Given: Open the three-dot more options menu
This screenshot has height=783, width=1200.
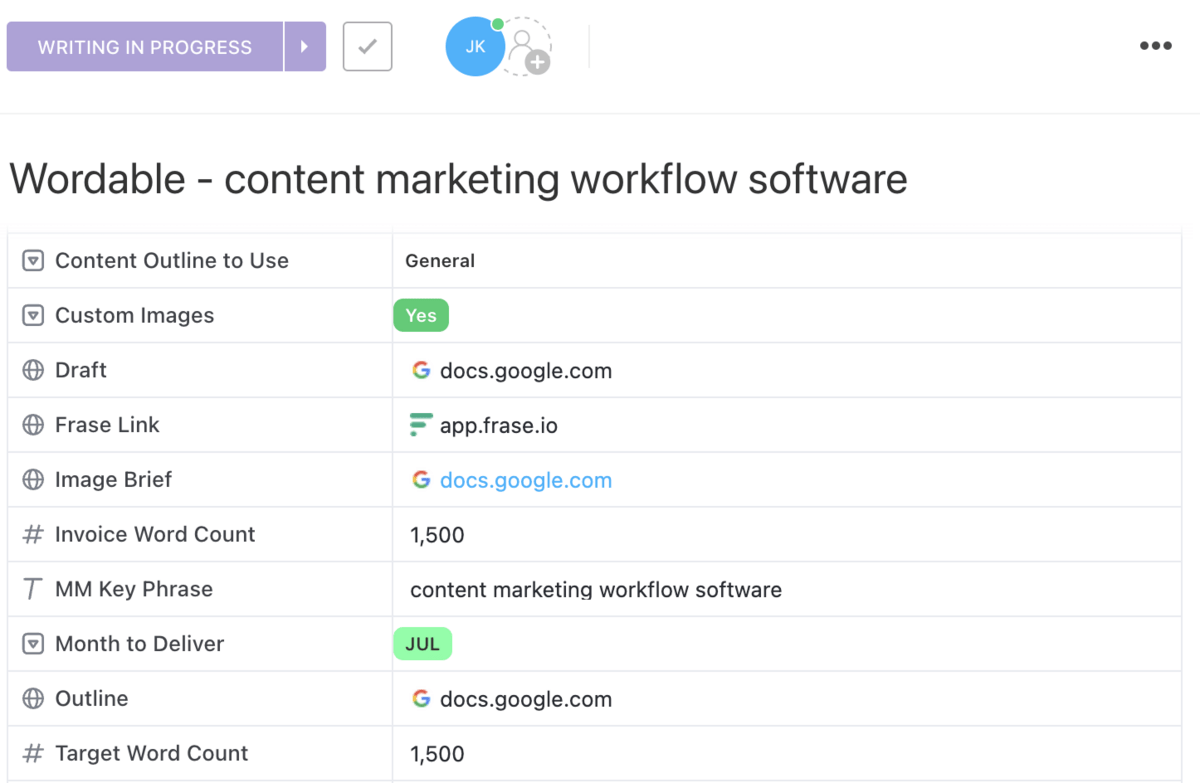Looking at the screenshot, I should click(x=1155, y=46).
